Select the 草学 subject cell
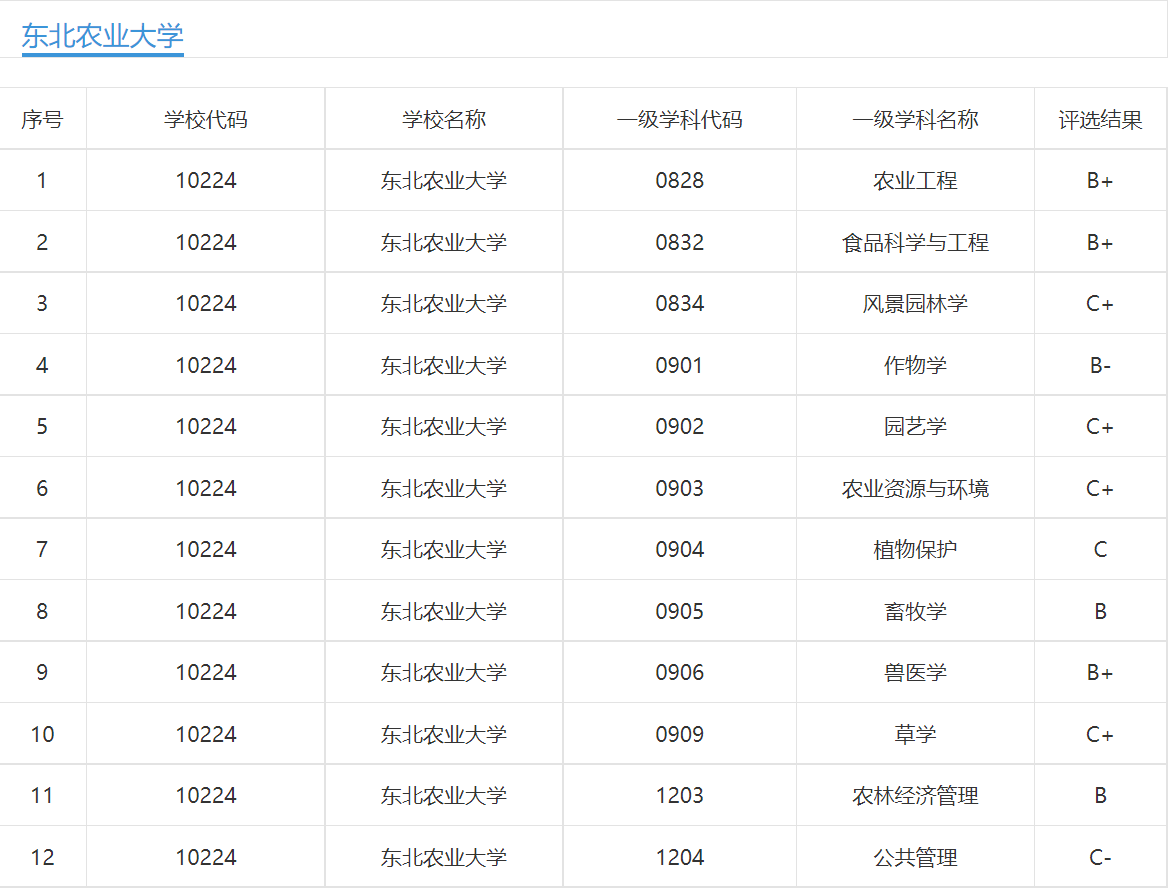1172x889 pixels. click(916, 734)
